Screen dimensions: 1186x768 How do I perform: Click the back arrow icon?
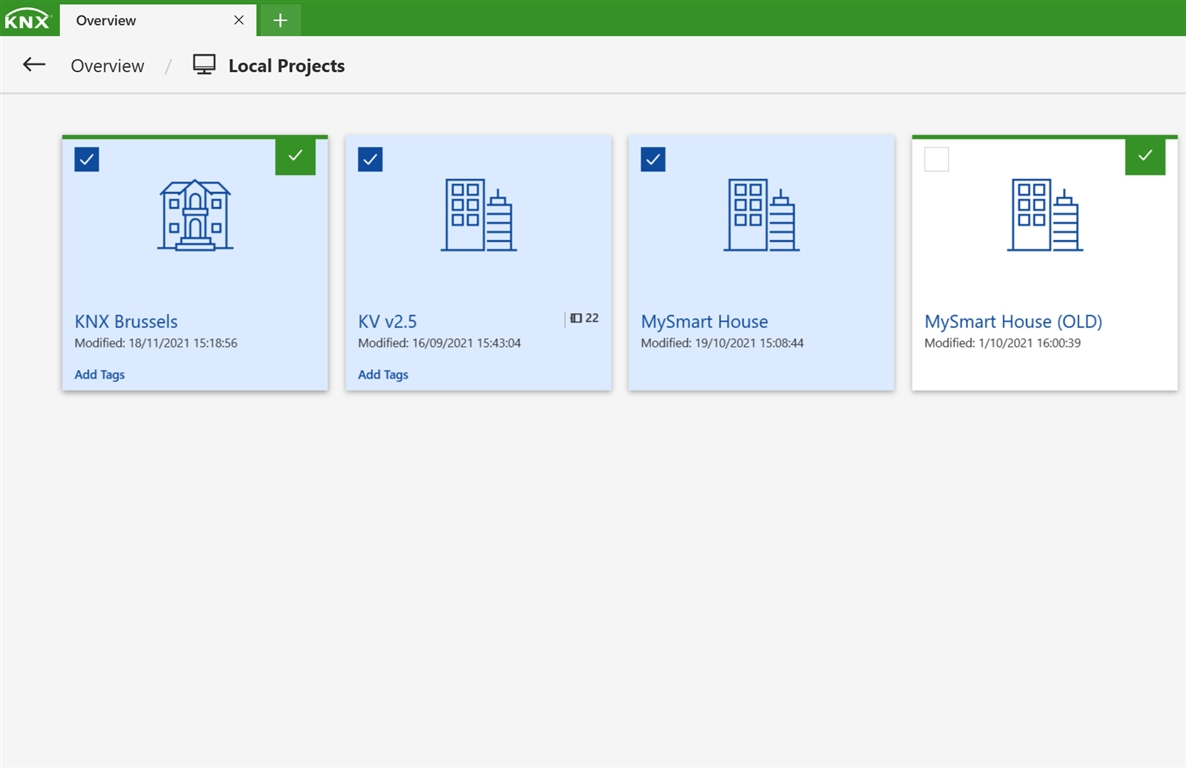tap(34, 65)
